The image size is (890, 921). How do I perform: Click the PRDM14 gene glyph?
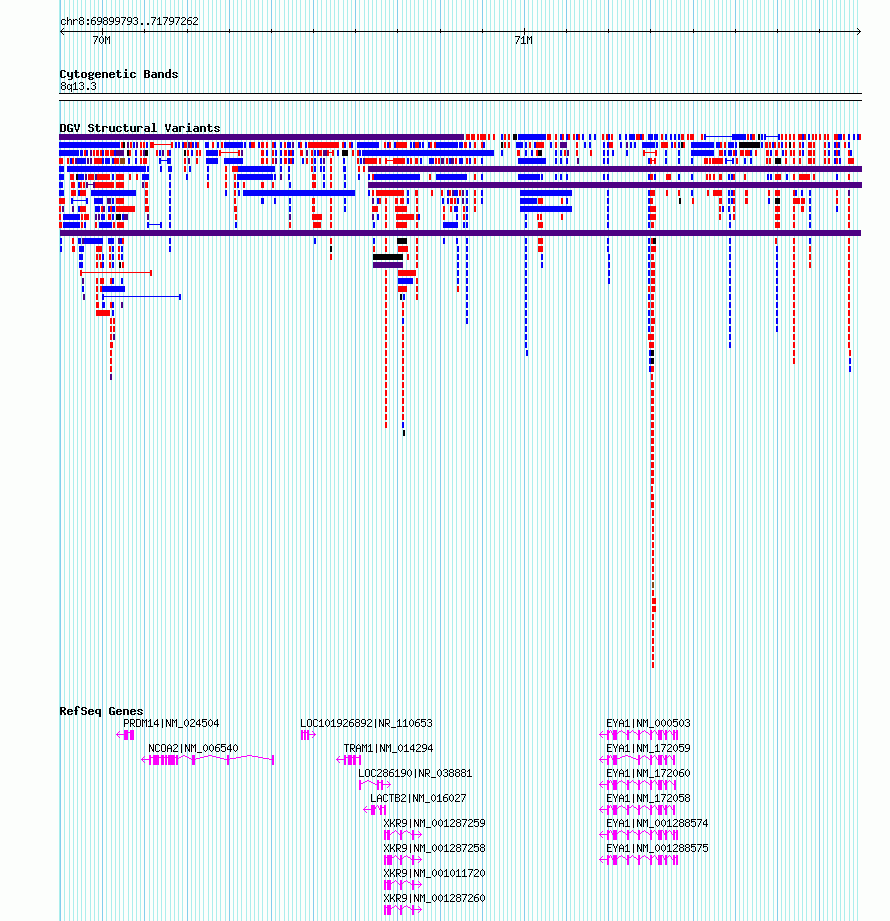125,735
